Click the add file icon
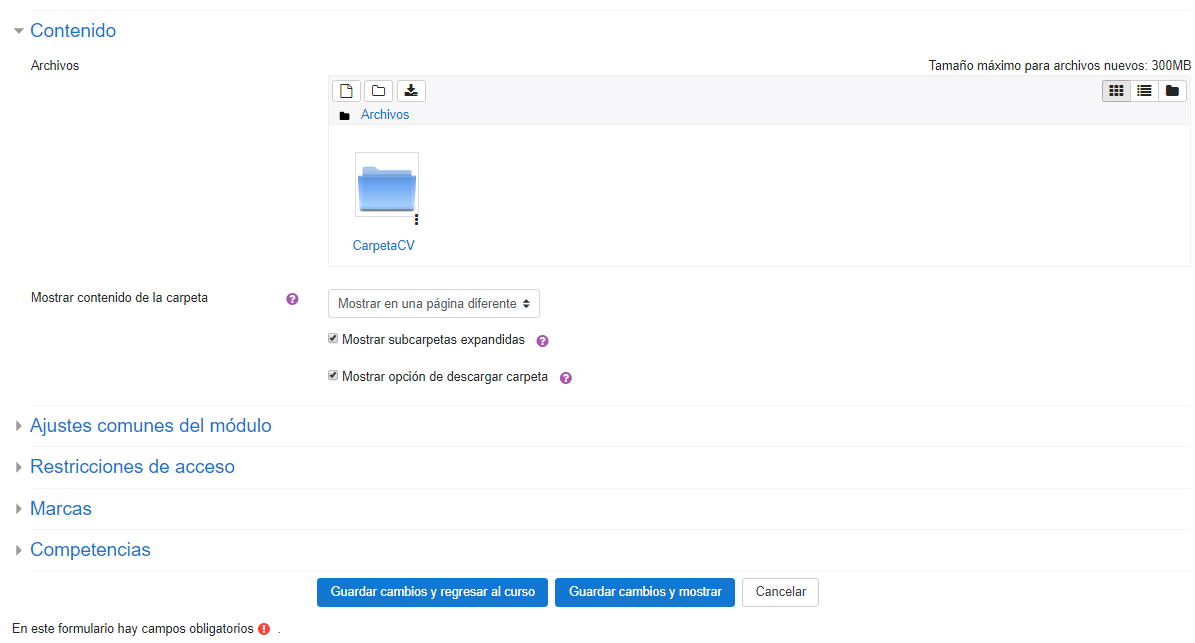 pyautogui.click(x=346, y=91)
